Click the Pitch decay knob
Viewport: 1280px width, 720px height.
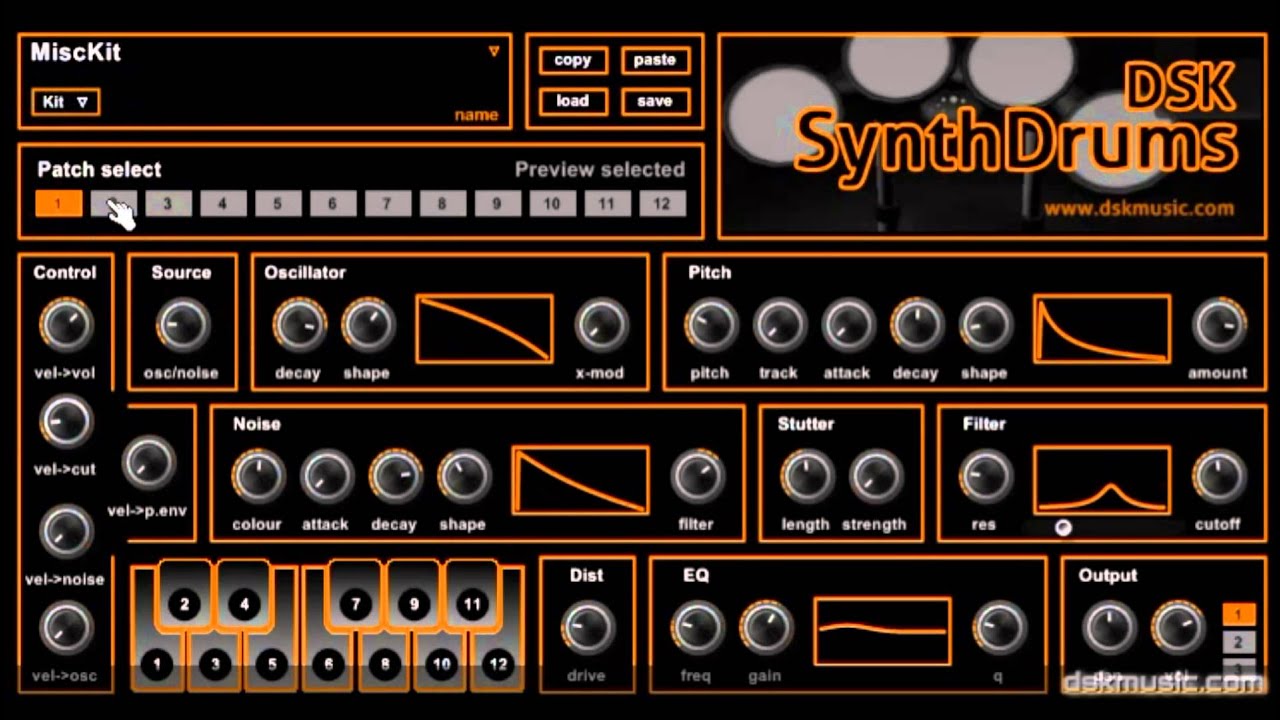(x=916, y=325)
